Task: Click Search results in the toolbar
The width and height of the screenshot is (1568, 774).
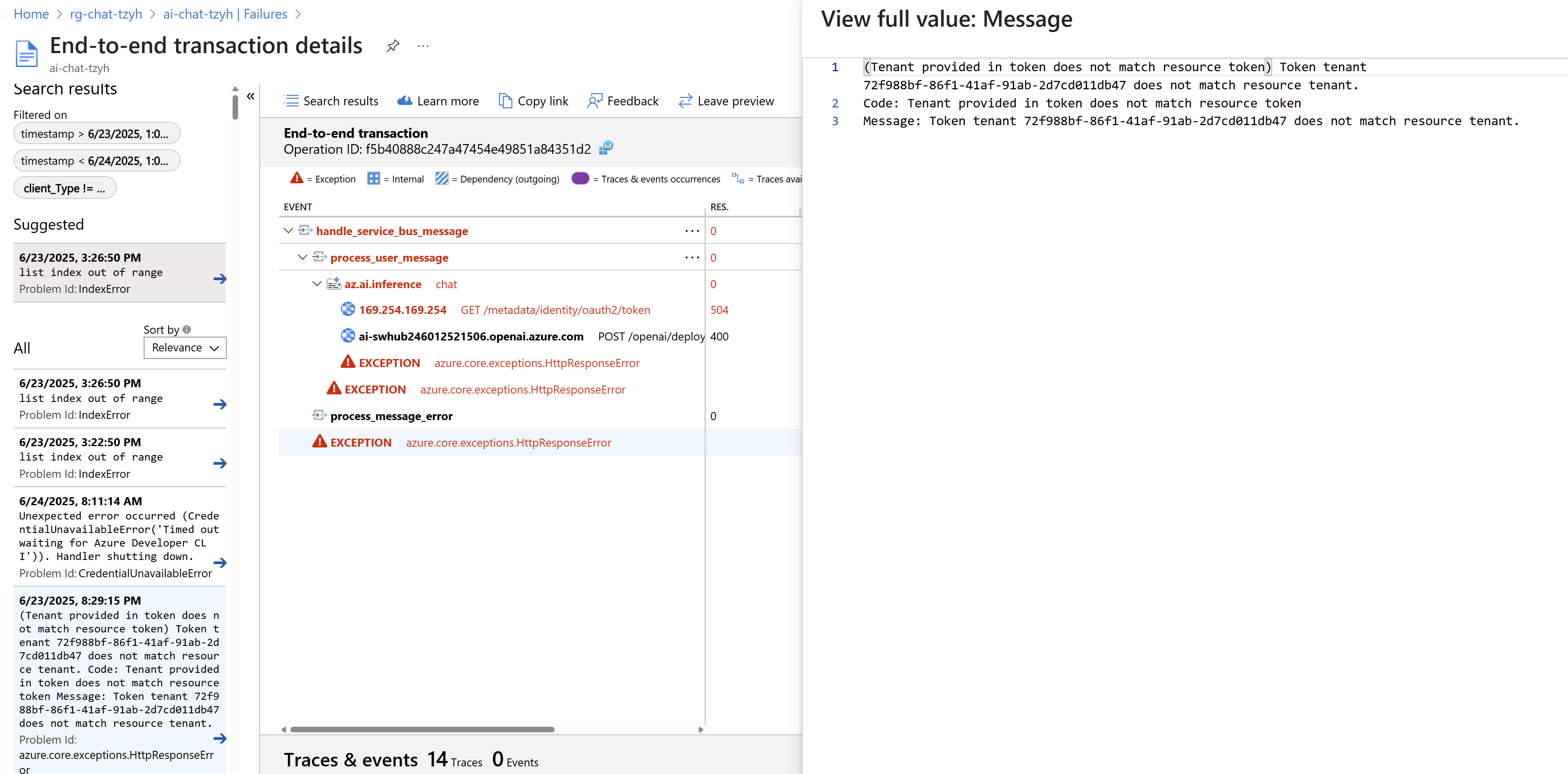Action: [x=330, y=101]
